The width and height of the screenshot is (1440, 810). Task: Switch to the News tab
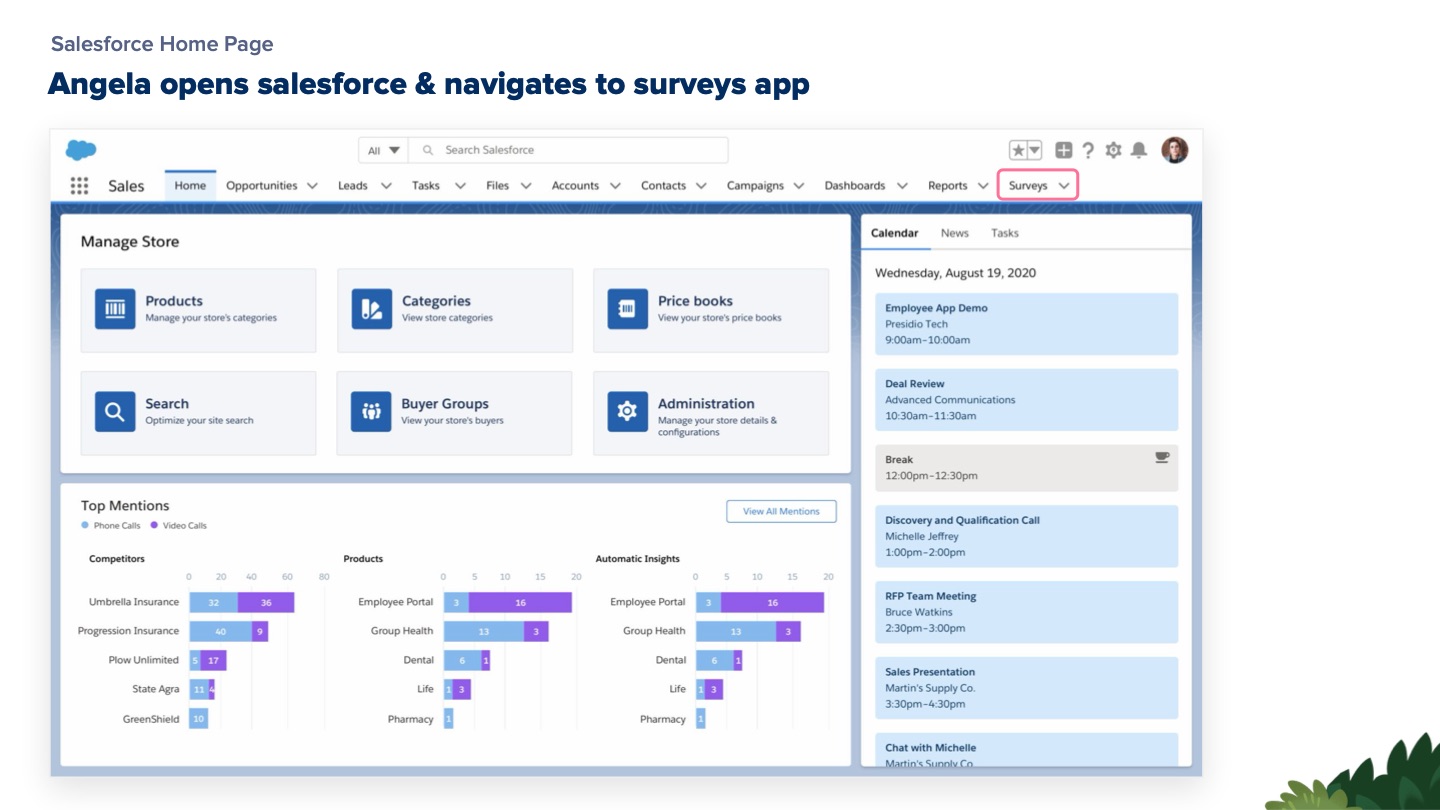coord(955,233)
